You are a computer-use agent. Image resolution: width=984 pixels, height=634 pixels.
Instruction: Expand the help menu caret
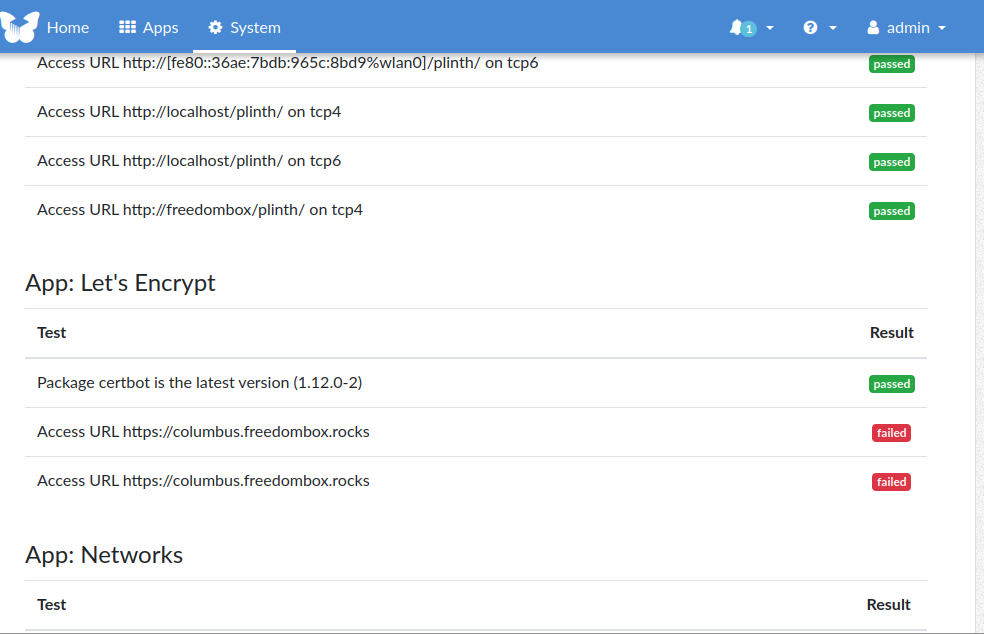point(833,28)
